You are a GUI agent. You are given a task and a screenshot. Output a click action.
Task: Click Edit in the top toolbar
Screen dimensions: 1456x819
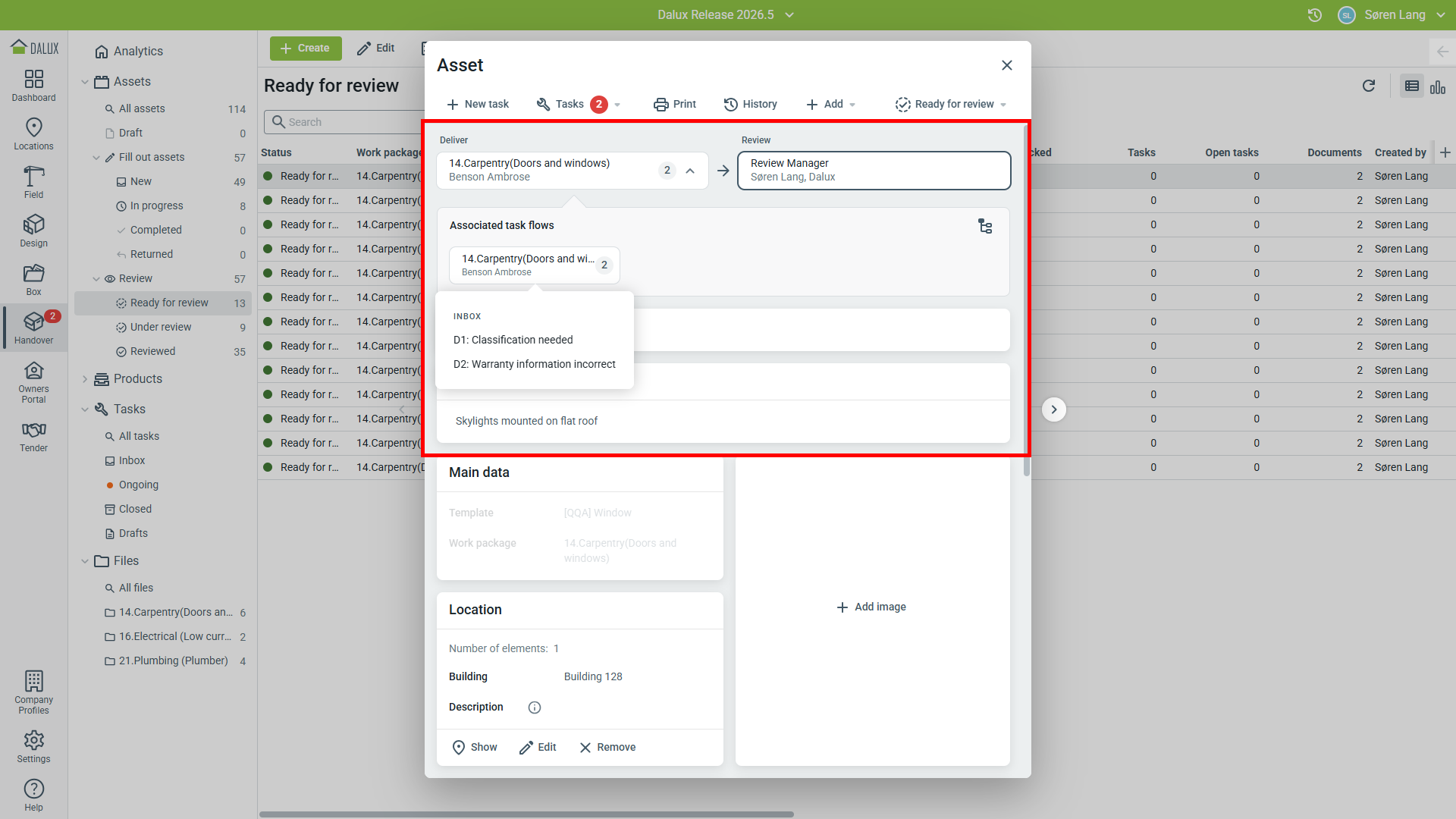(x=376, y=49)
